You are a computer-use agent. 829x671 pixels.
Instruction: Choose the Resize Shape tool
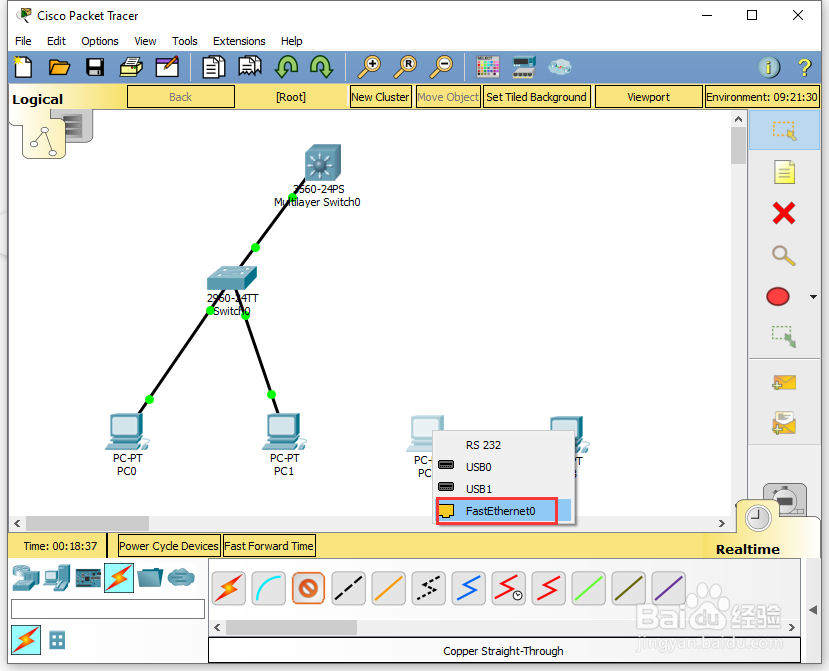784,337
